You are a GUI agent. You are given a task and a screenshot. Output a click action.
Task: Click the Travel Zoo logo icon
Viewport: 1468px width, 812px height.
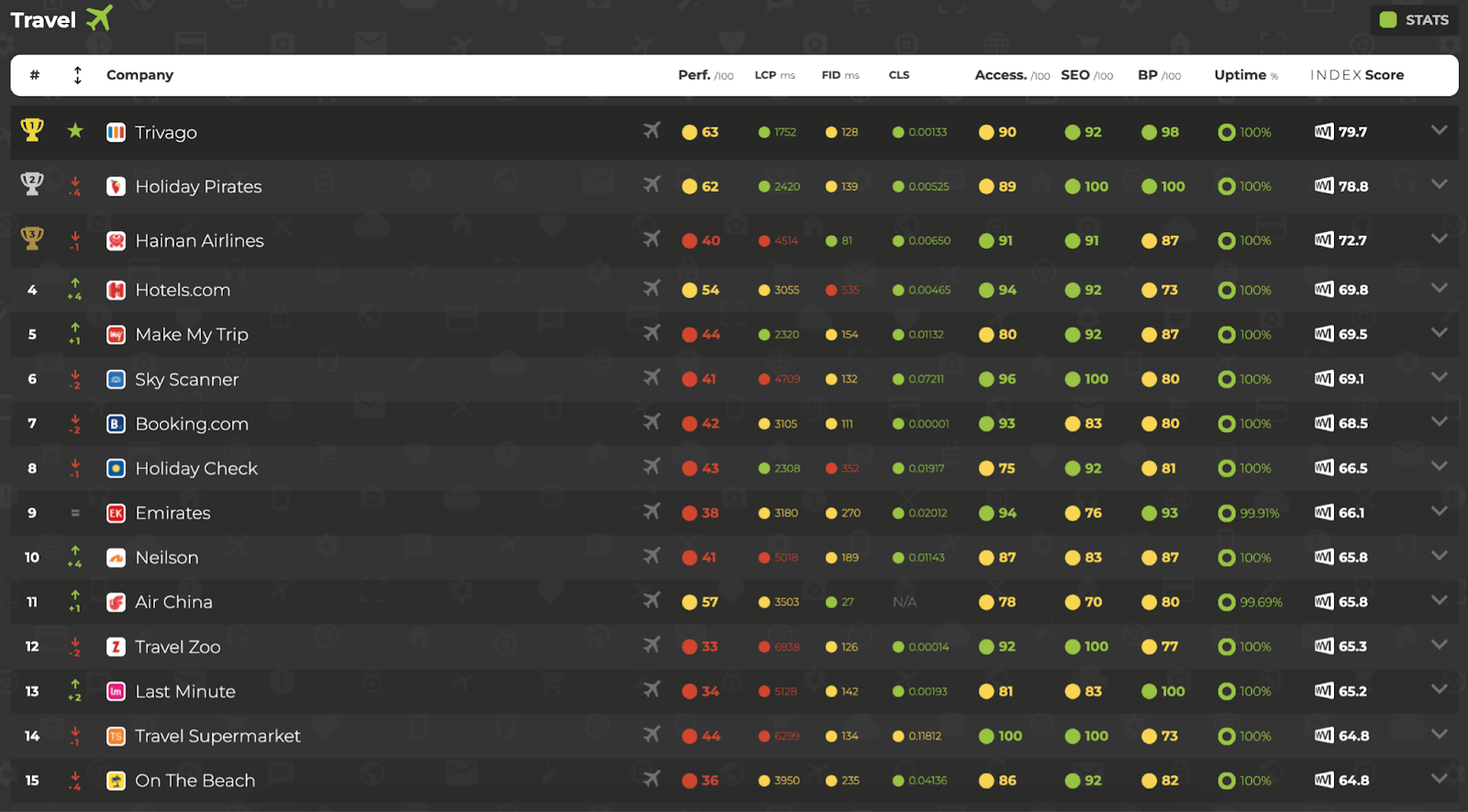[116, 647]
